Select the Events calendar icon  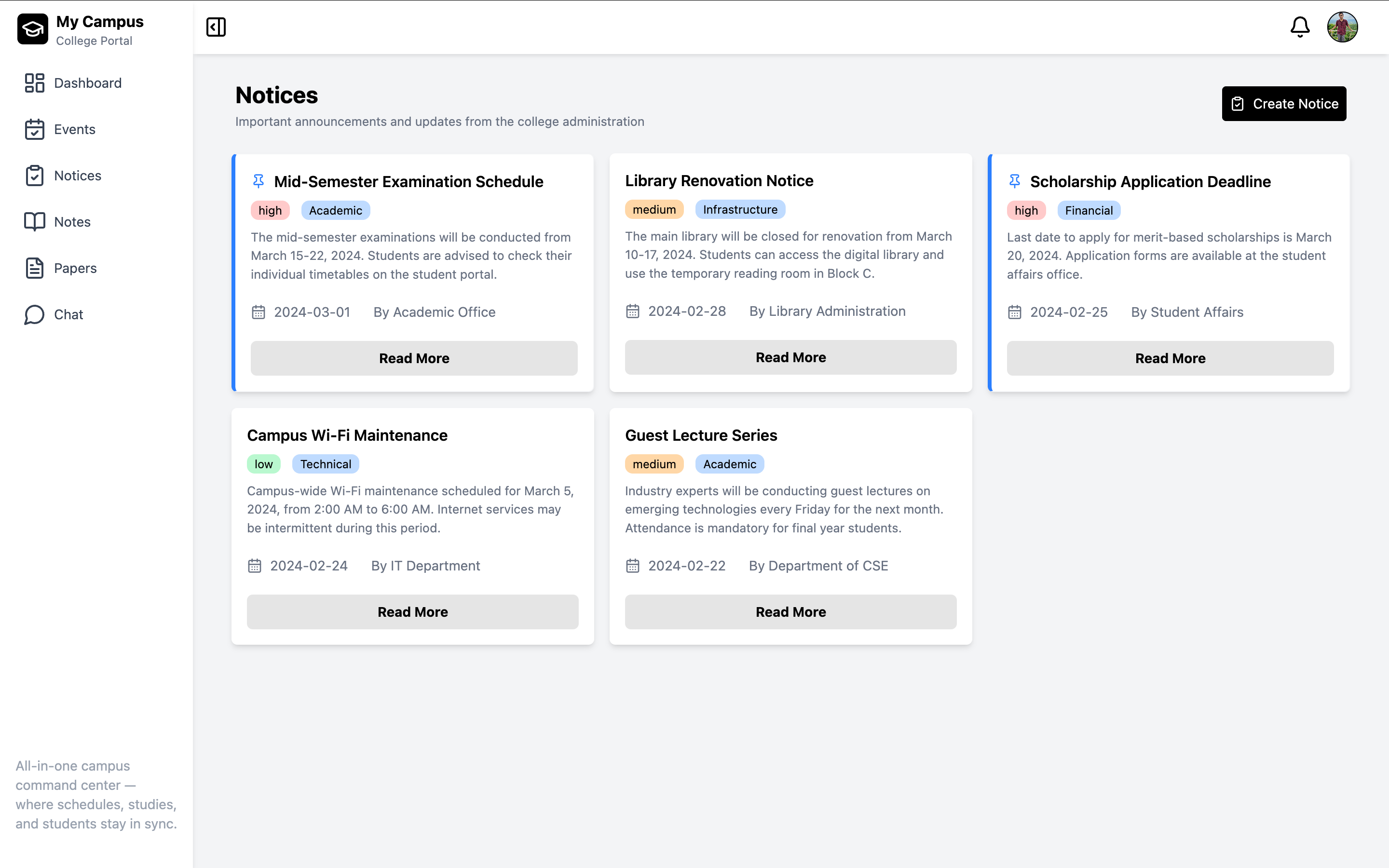34,129
